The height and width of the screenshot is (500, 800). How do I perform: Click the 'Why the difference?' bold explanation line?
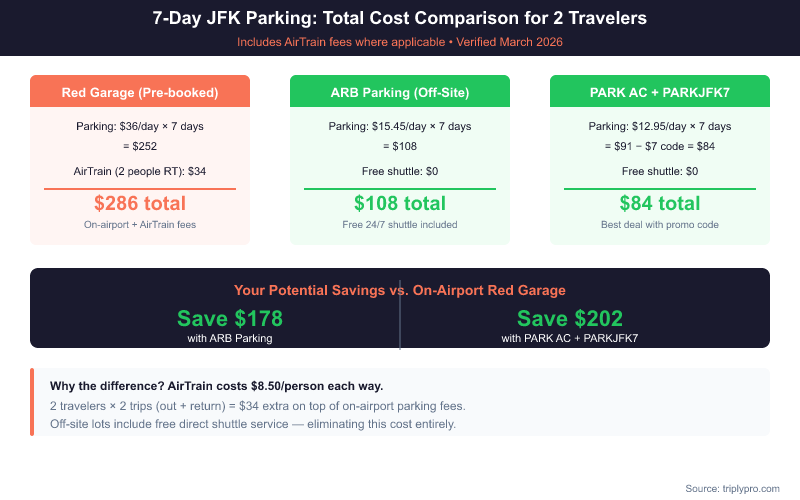(216, 386)
